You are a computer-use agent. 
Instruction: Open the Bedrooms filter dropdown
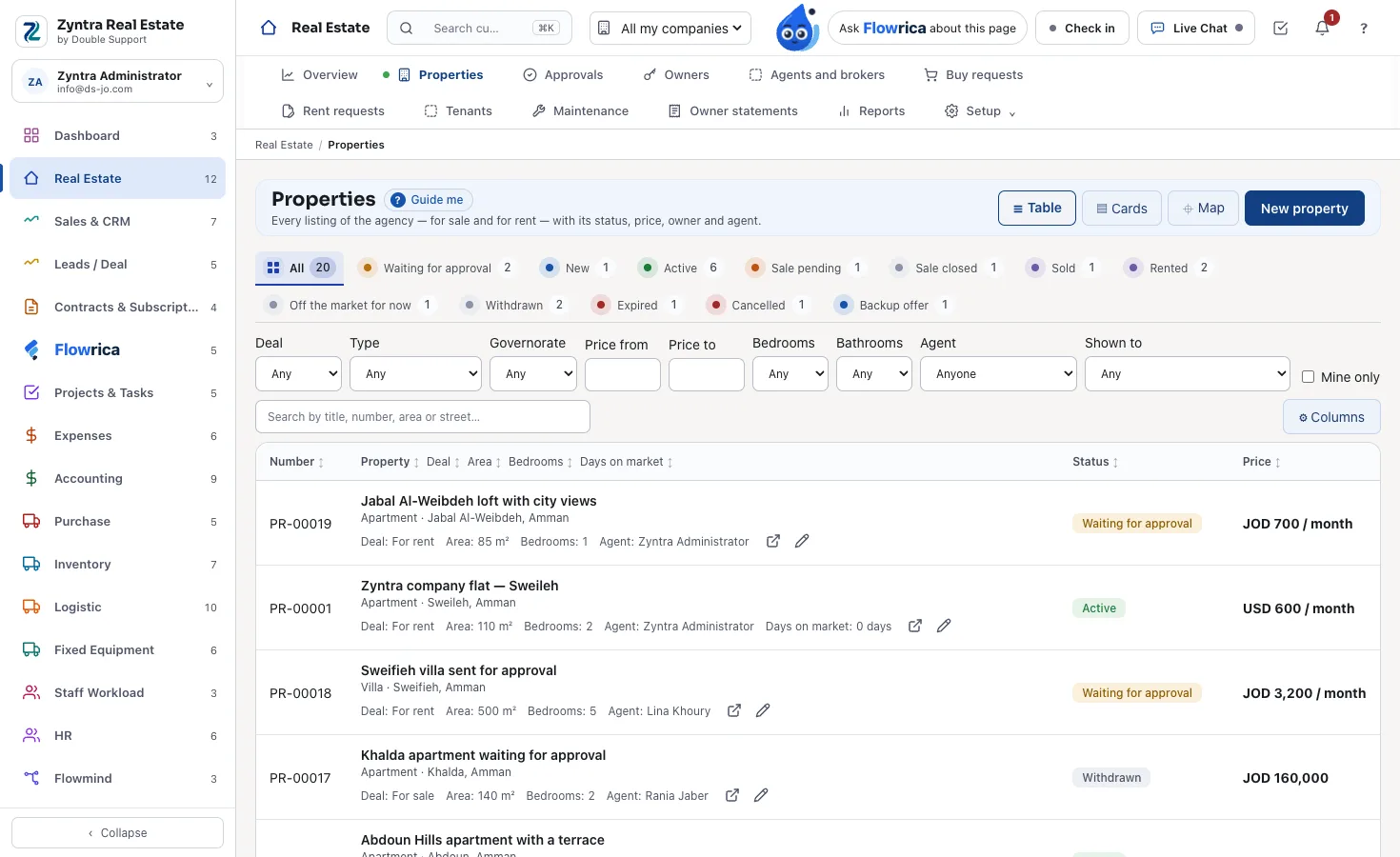[x=790, y=374]
